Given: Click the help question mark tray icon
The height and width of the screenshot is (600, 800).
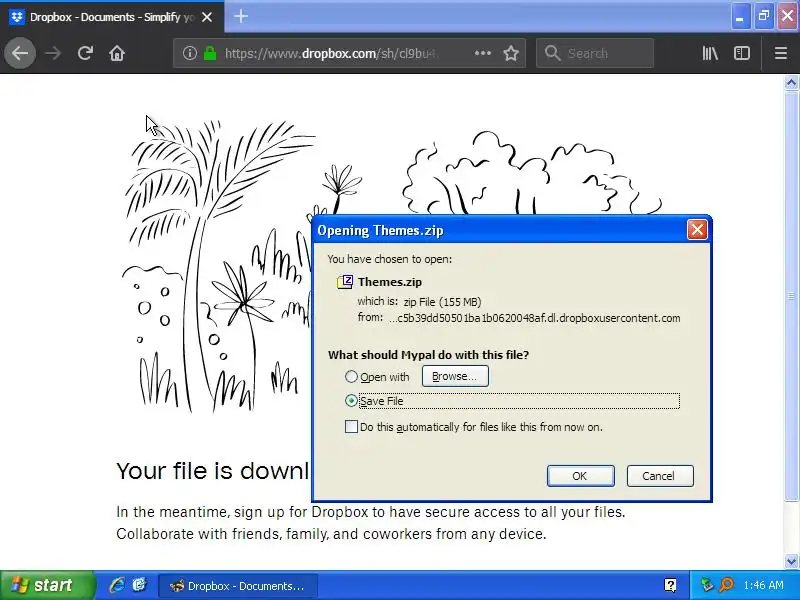Looking at the screenshot, I should point(670,585).
